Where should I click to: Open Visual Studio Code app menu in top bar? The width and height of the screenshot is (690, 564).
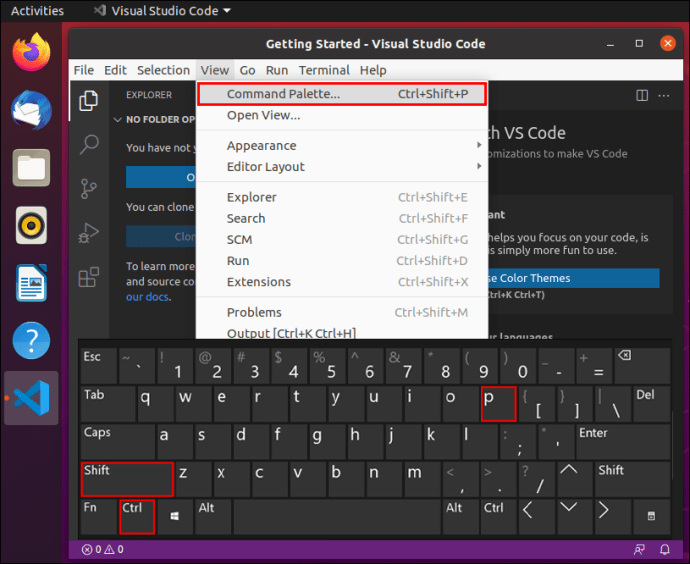tap(163, 11)
